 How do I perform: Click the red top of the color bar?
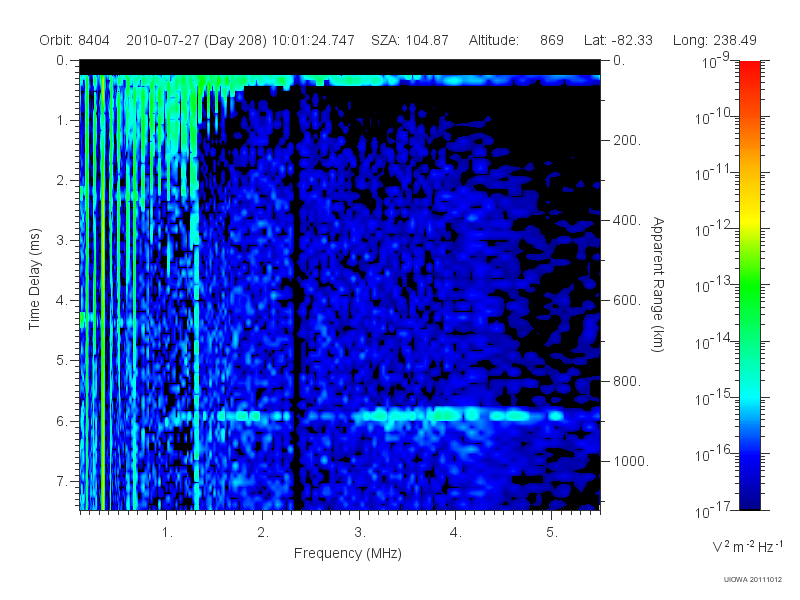(x=749, y=71)
